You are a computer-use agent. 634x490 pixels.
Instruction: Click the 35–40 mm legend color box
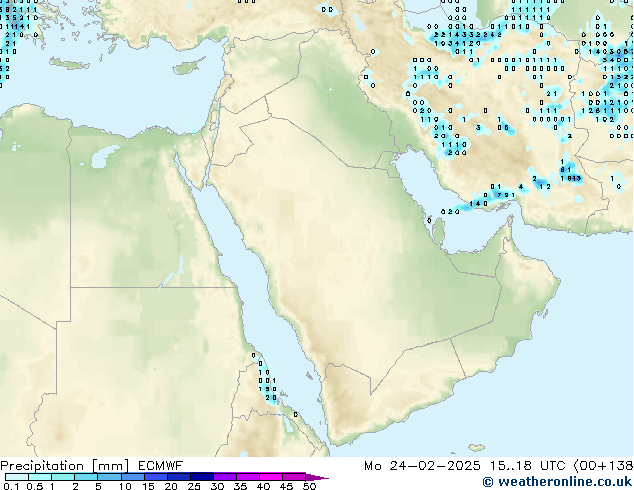pyautogui.click(x=248, y=477)
